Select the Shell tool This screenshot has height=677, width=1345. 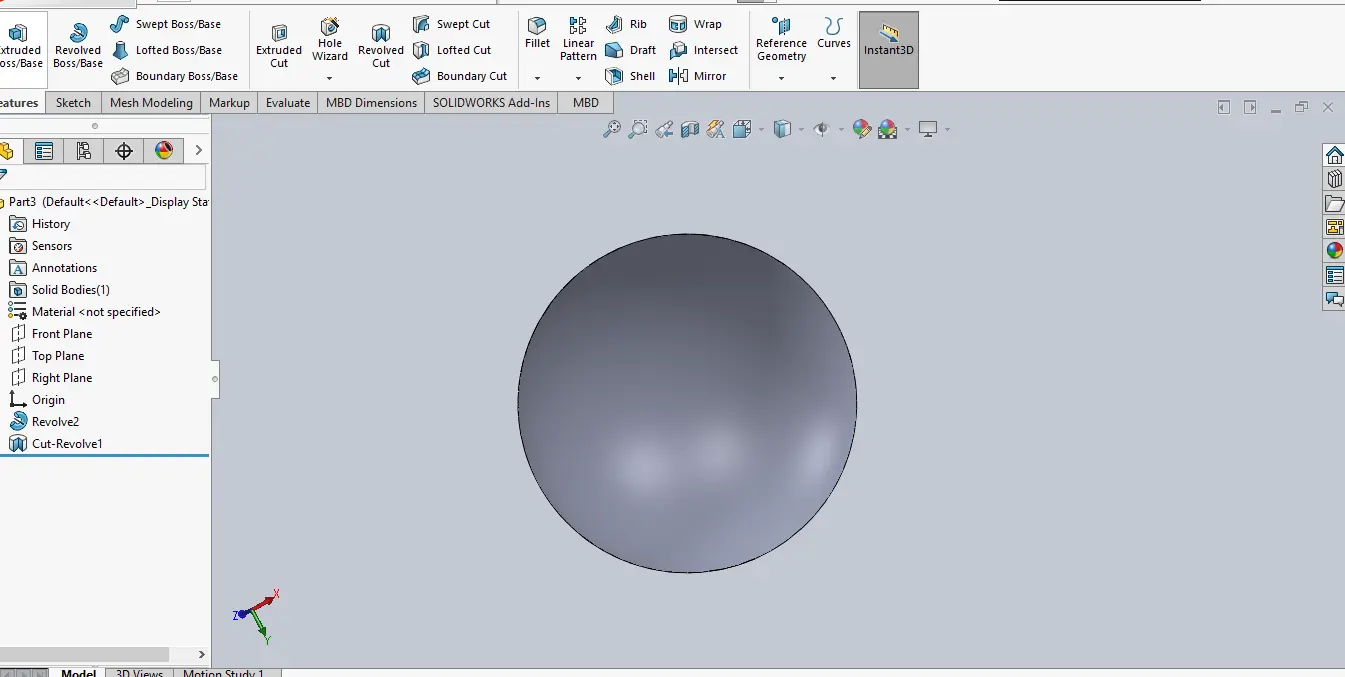coord(631,76)
